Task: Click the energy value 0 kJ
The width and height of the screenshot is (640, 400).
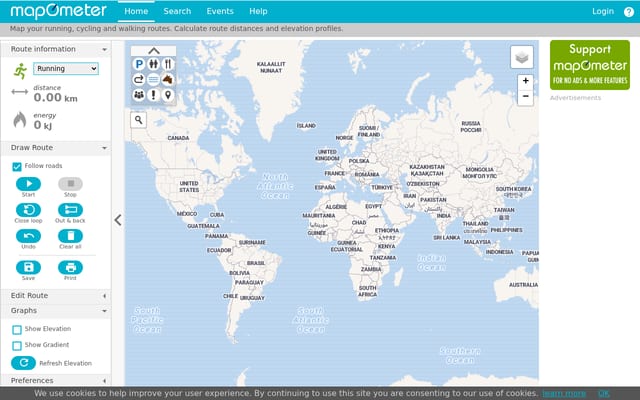Action: tap(43, 125)
